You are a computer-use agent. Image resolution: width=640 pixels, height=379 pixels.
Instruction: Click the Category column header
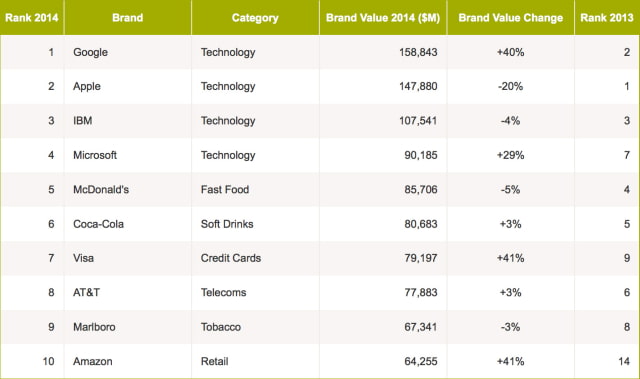click(255, 18)
